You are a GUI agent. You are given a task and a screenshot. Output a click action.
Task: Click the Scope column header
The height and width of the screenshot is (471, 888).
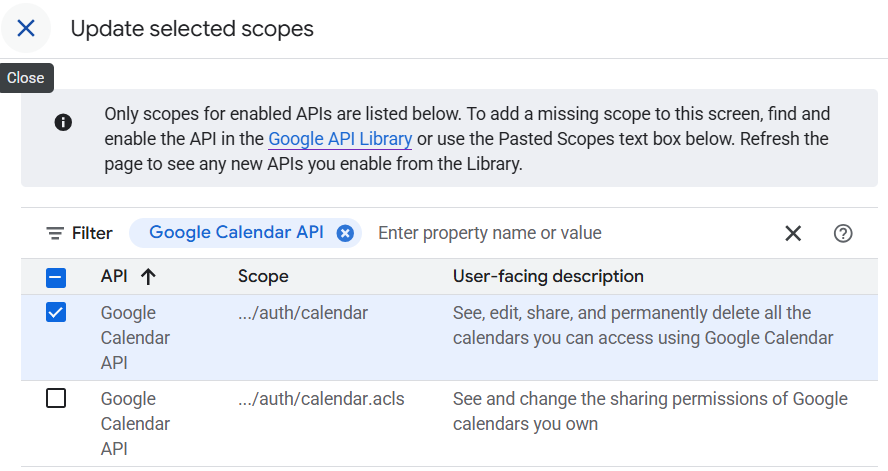[263, 277]
